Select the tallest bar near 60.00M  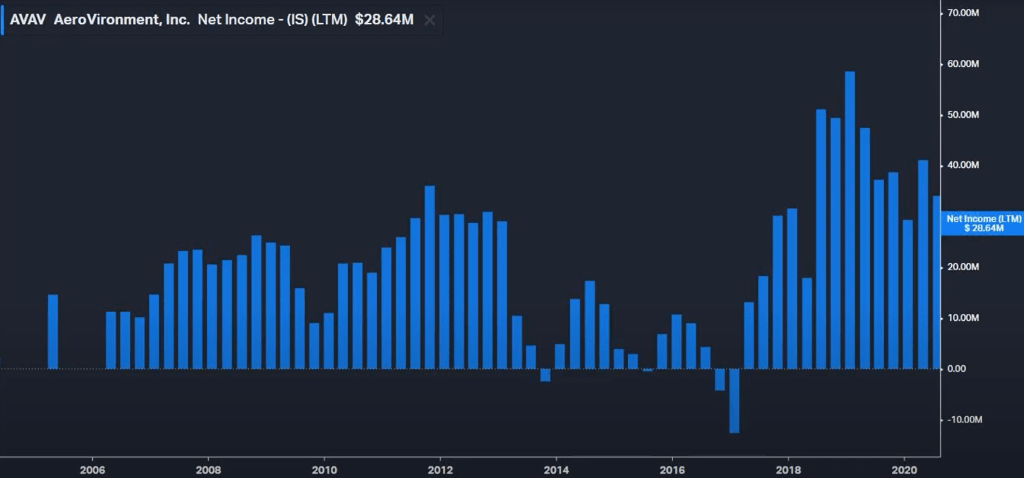850,220
